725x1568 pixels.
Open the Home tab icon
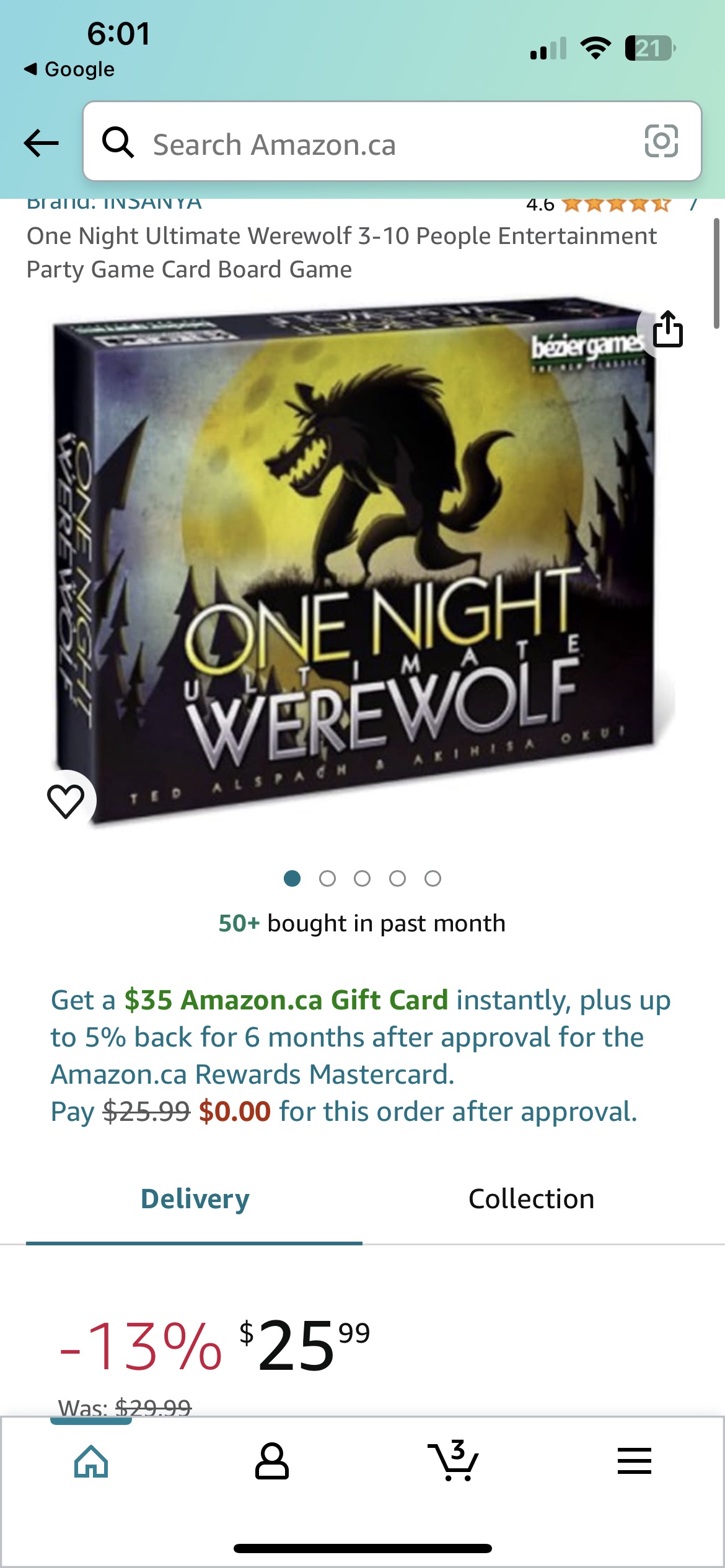(x=91, y=1461)
